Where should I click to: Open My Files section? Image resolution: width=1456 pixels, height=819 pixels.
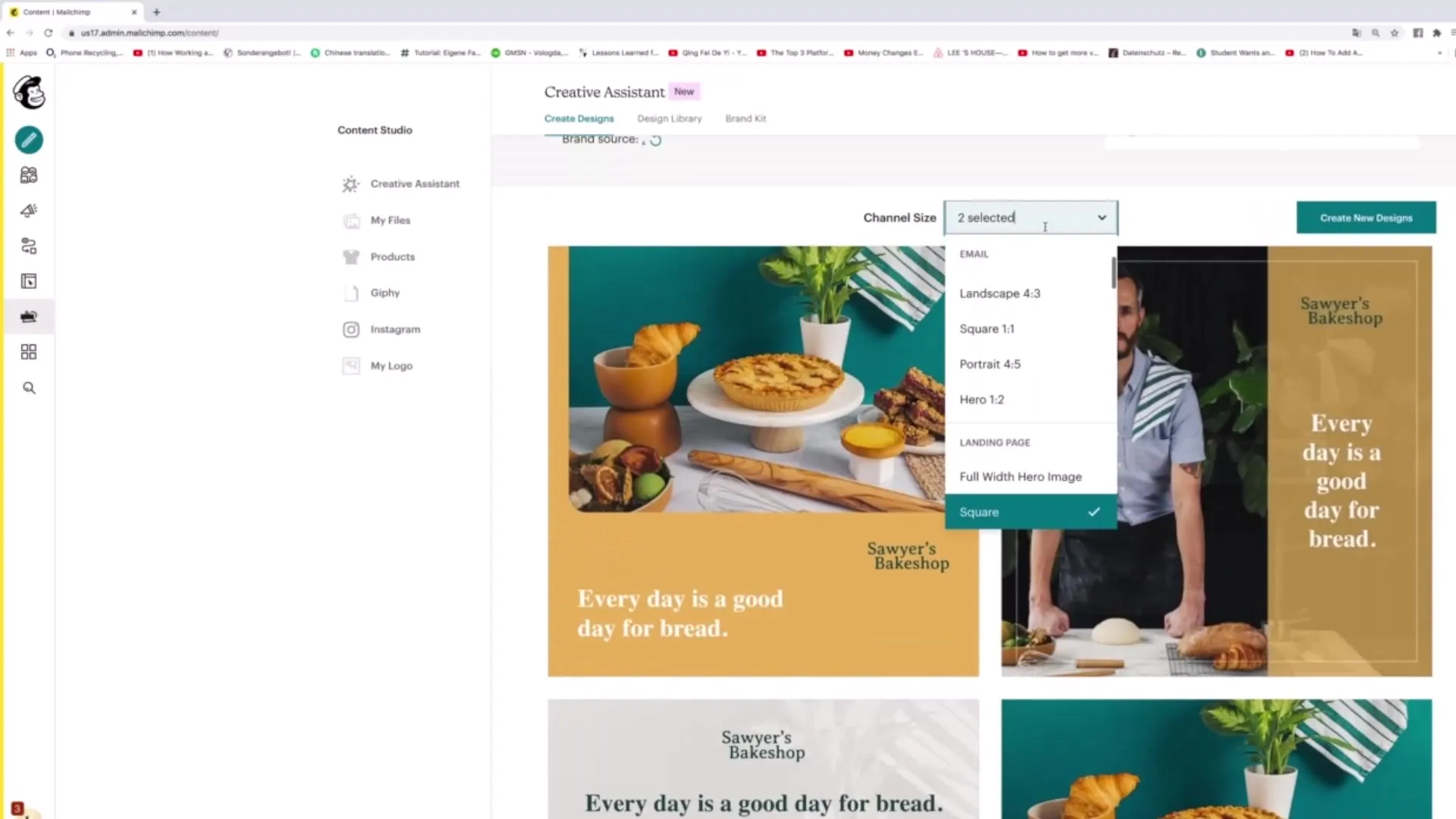coord(390,220)
